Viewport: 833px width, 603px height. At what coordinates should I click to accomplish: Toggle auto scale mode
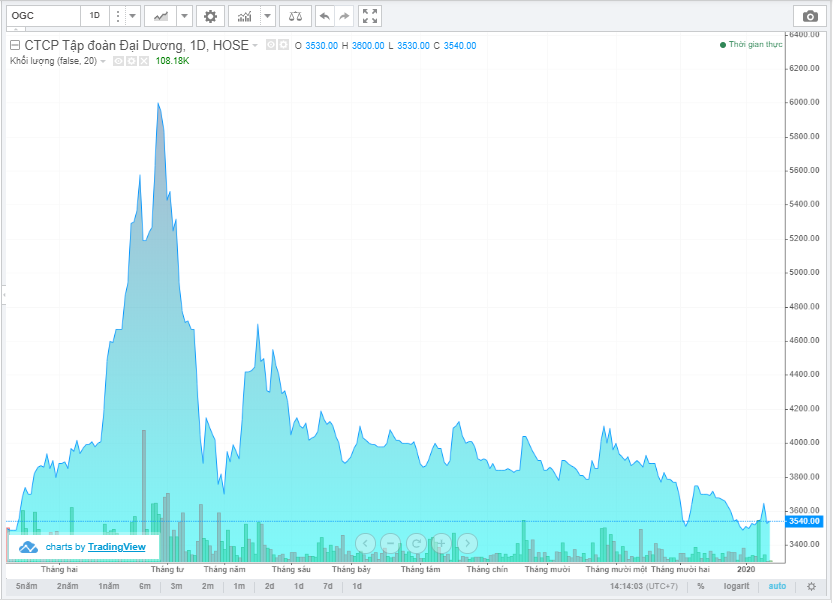click(777, 586)
